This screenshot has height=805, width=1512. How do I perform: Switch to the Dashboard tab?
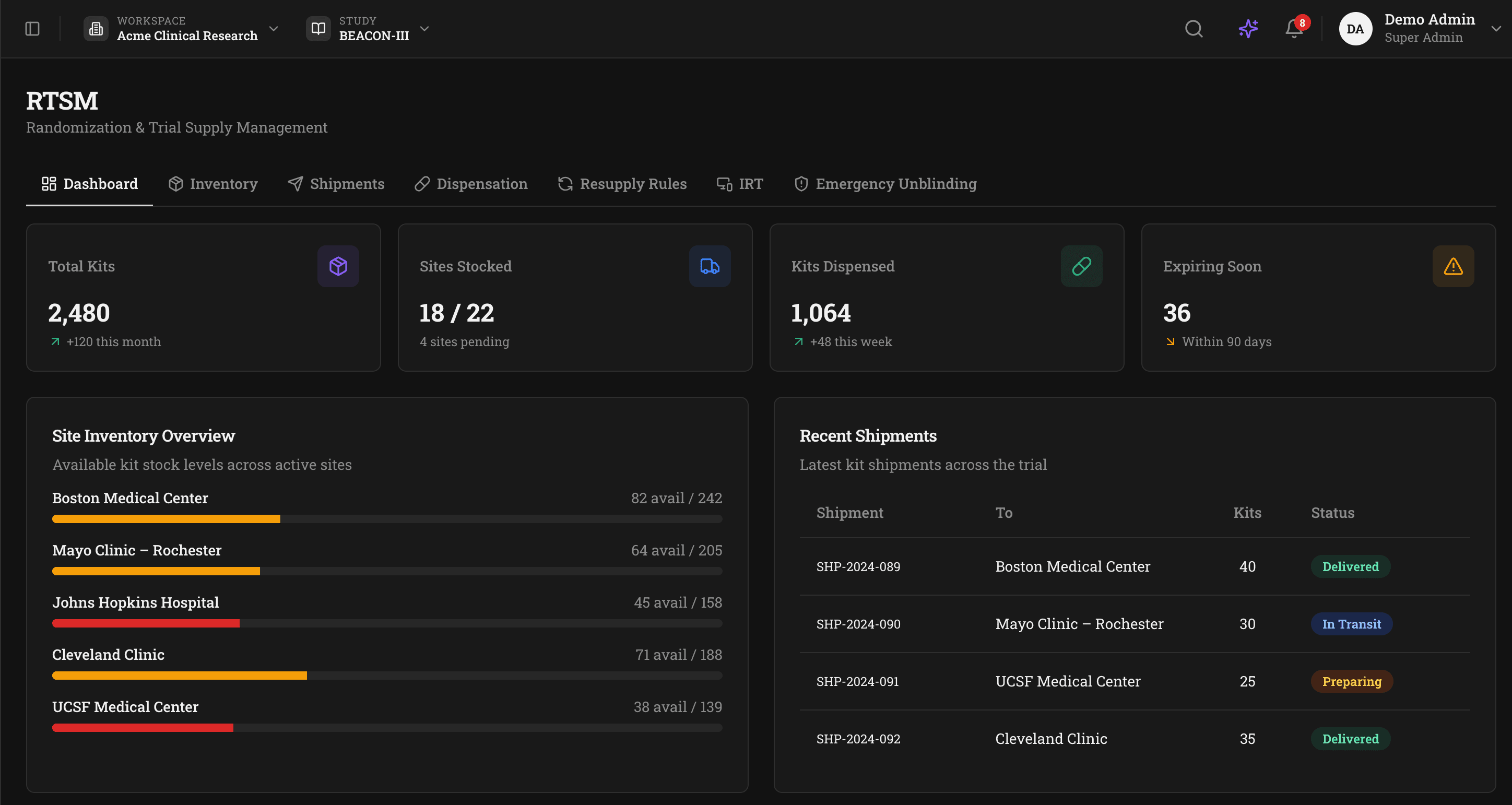[89, 184]
